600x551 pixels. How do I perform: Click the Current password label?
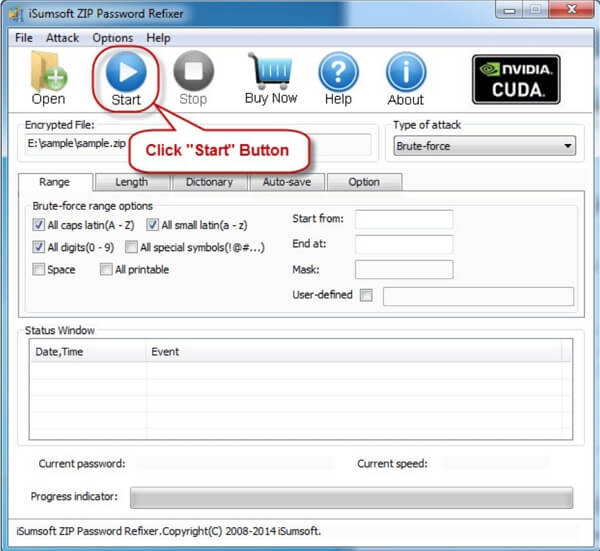point(82,464)
